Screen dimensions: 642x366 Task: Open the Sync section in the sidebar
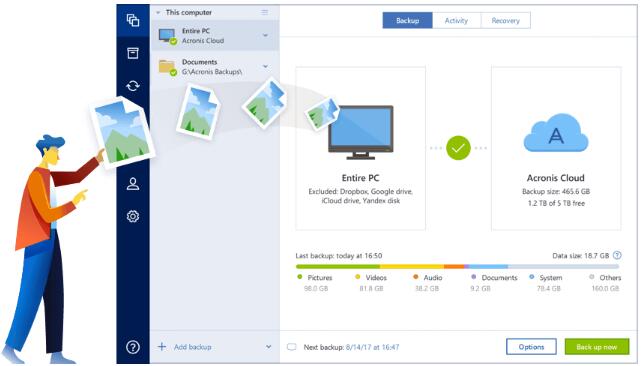click(133, 86)
